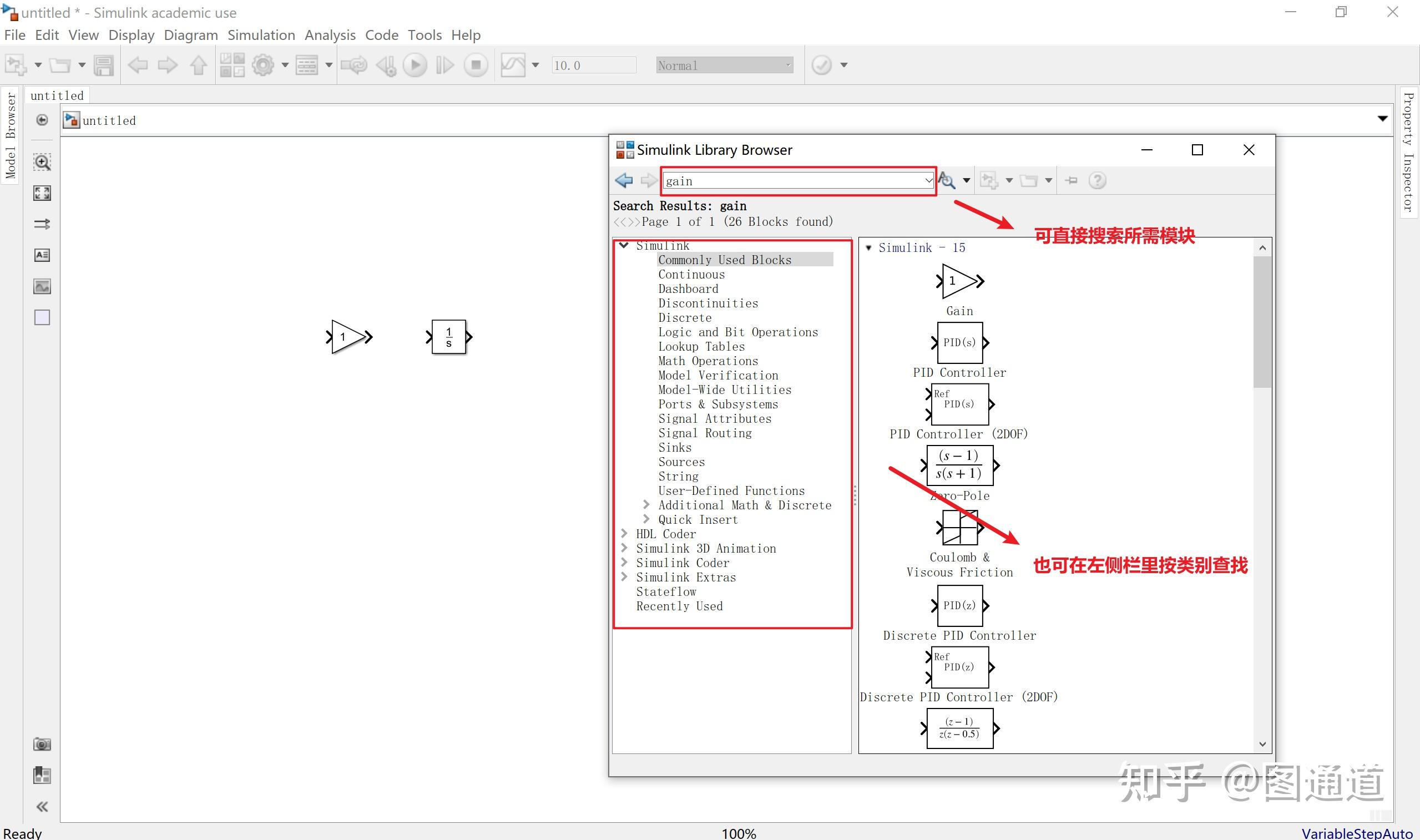
Task: Click the search icon in Library Browser
Action: 947,180
